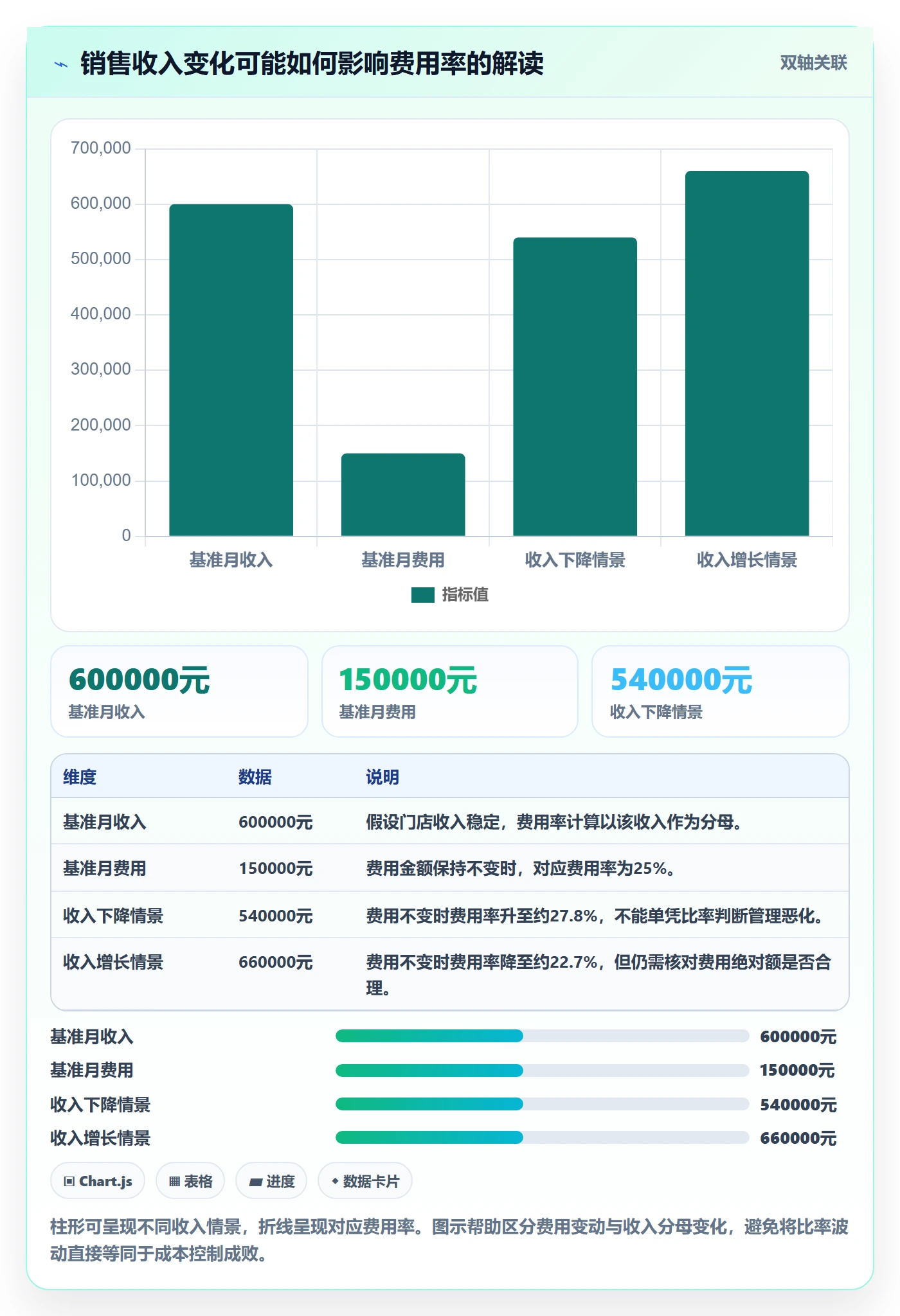Click the 基准月收入 progress row label
The image size is (900, 1316).
point(92,1036)
